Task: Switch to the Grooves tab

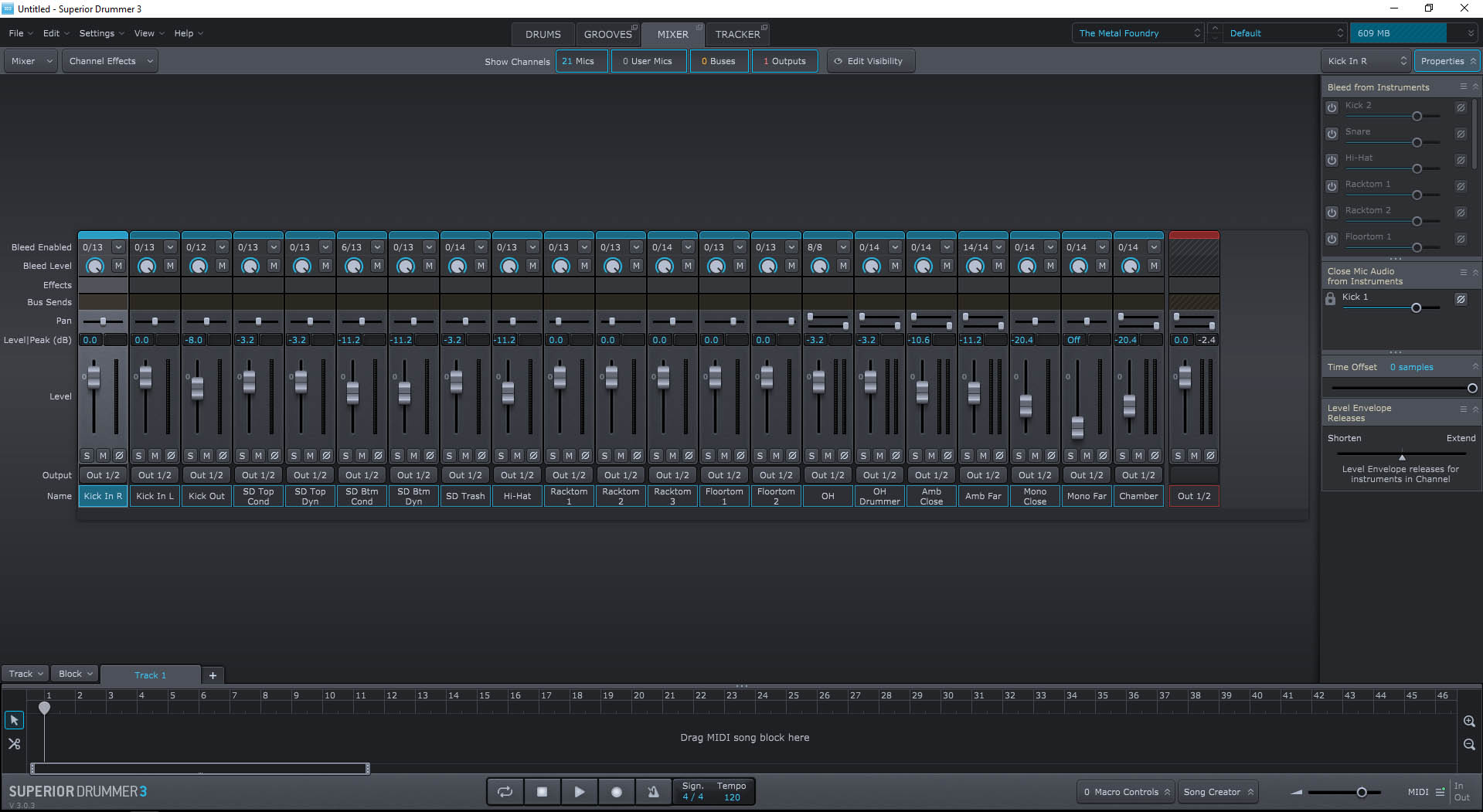Action: 607,34
